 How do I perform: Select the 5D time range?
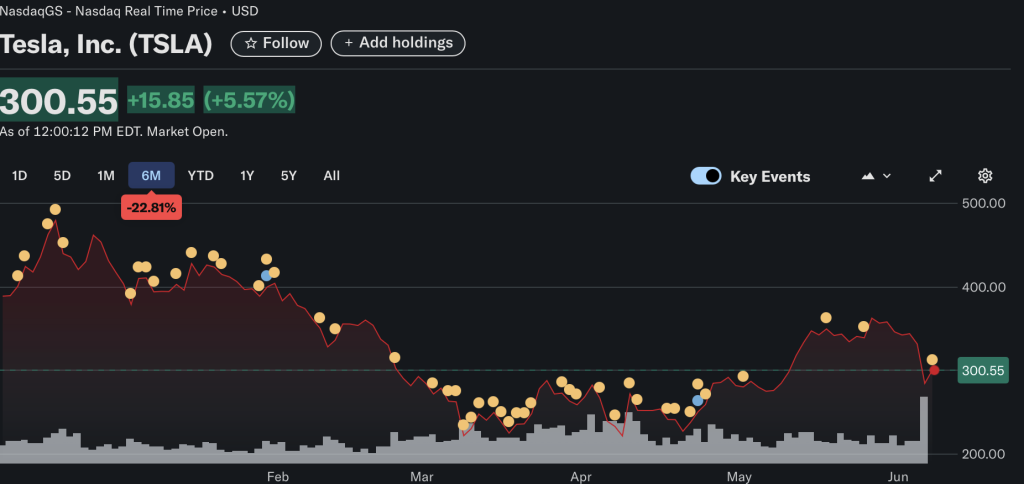tap(62, 176)
